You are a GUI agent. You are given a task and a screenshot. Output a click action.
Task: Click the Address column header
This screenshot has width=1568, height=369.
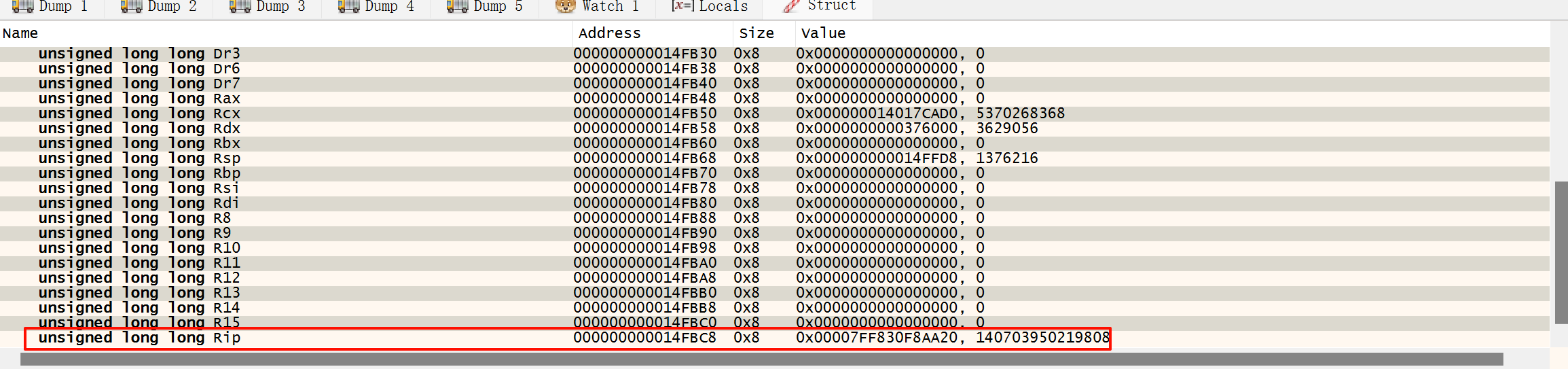(x=653, y=33)
